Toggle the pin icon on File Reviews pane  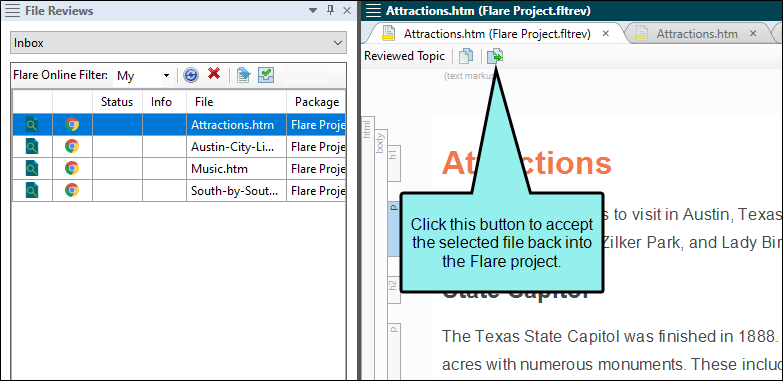(x=330, y=10)
